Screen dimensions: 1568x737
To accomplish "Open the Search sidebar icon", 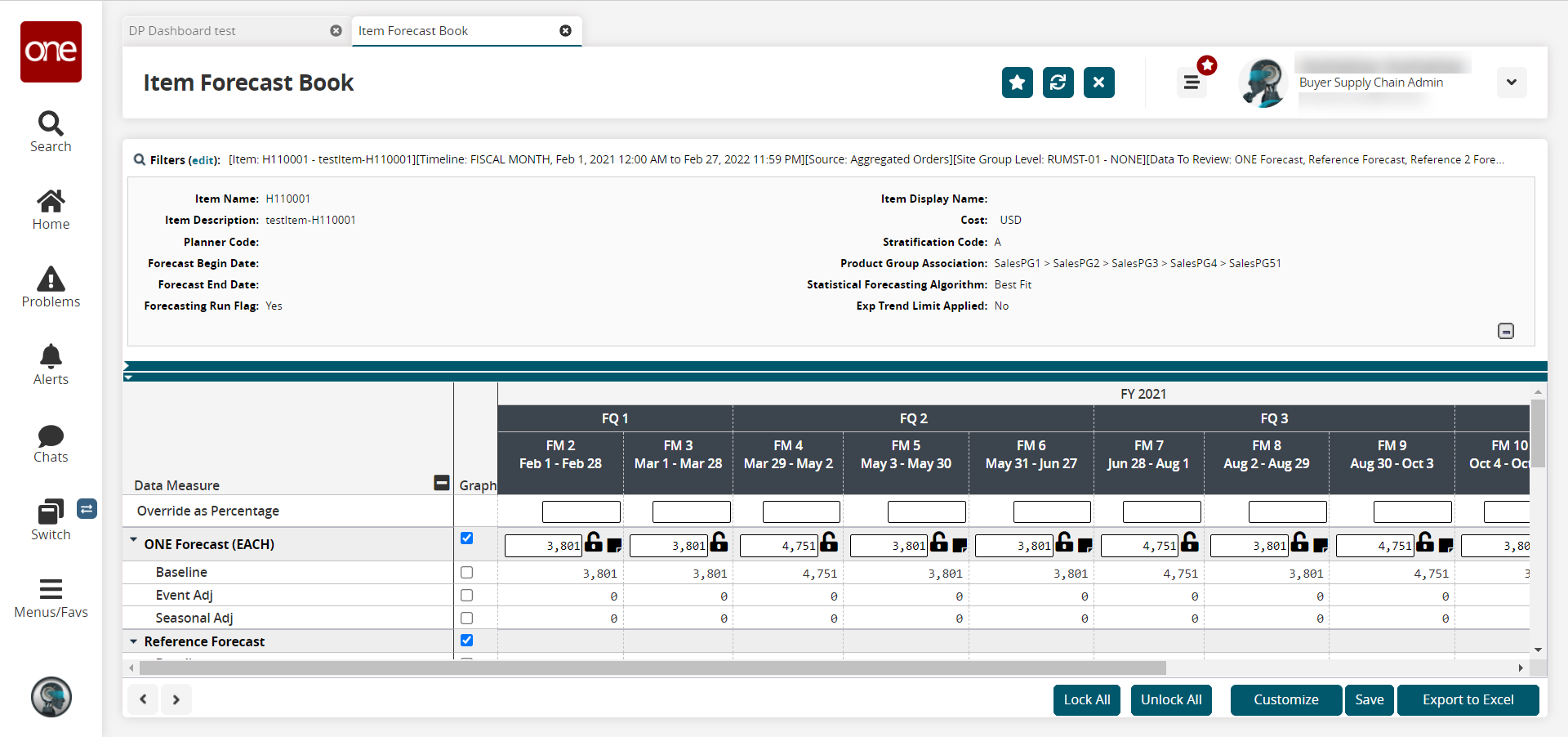I will pos(51,132).
